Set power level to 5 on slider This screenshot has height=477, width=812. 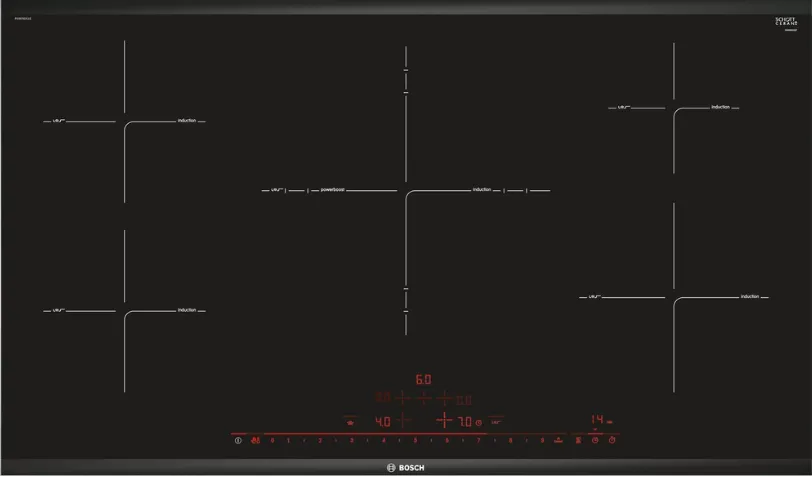click(414, 440)
